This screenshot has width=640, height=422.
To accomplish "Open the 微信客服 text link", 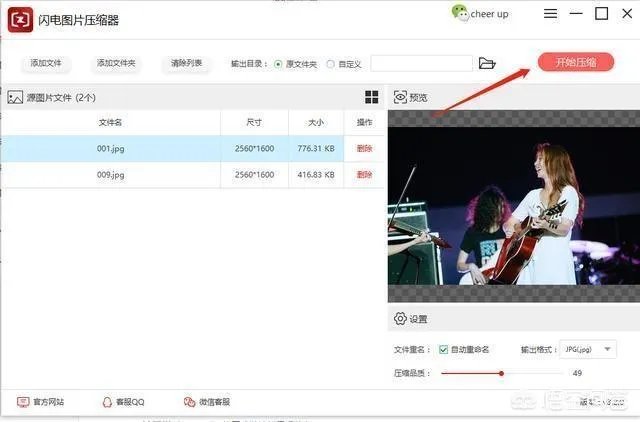I will (x=215, y=402).
